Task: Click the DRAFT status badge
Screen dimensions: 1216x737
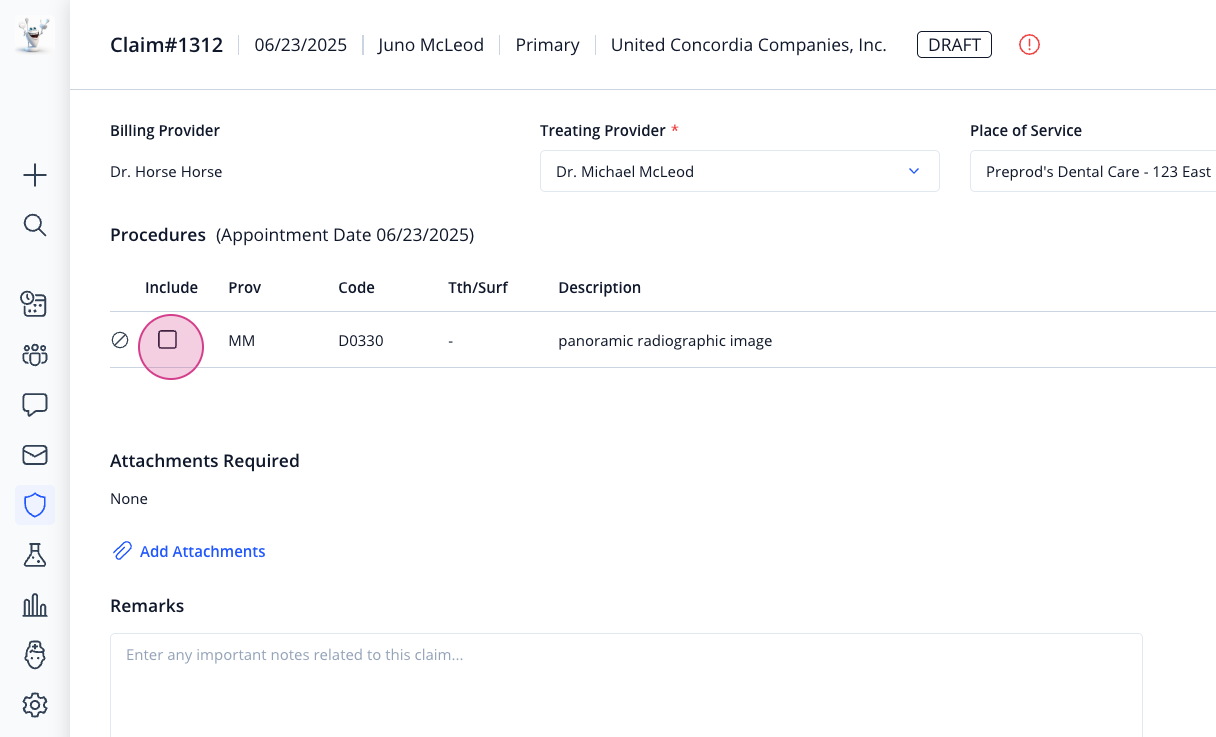Action: pos(954,45)
